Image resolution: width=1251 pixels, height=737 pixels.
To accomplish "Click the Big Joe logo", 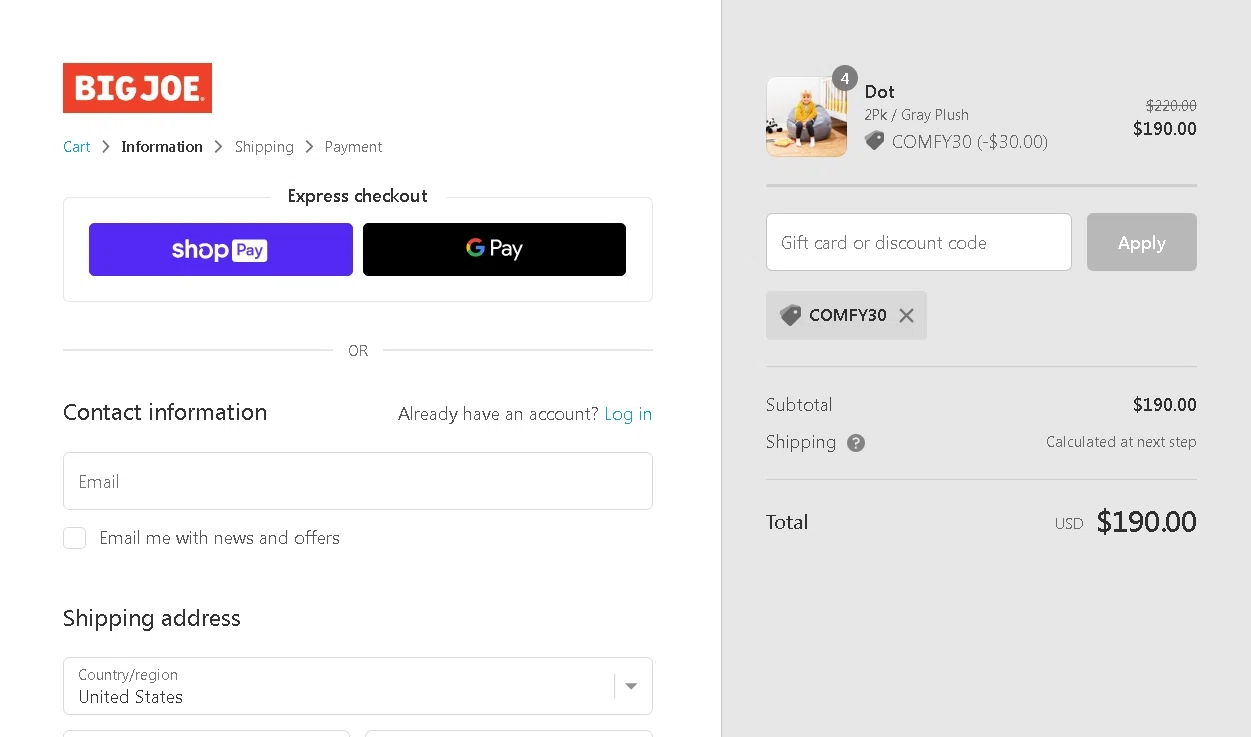I will 137,88.
